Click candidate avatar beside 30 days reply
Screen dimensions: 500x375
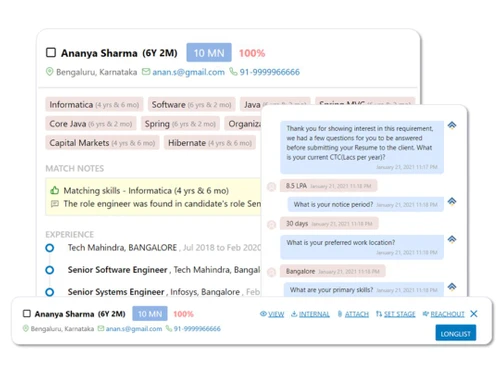point(272,225)
